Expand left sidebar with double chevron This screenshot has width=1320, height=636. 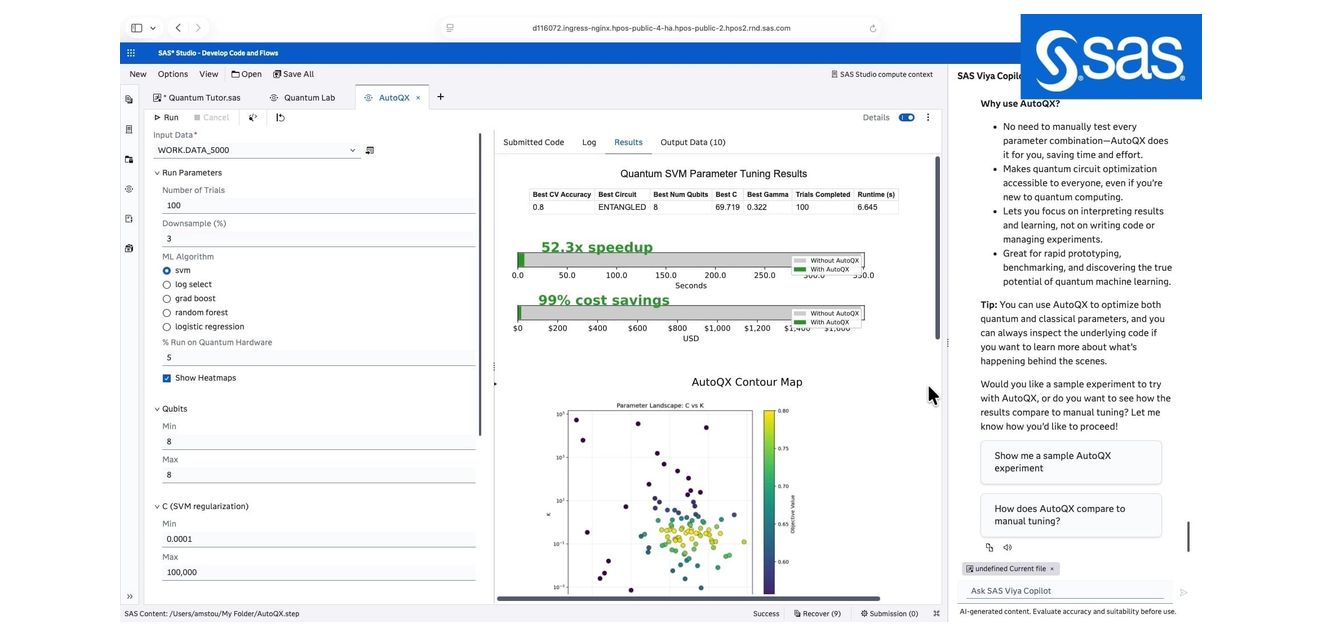[x=129, y=596]
